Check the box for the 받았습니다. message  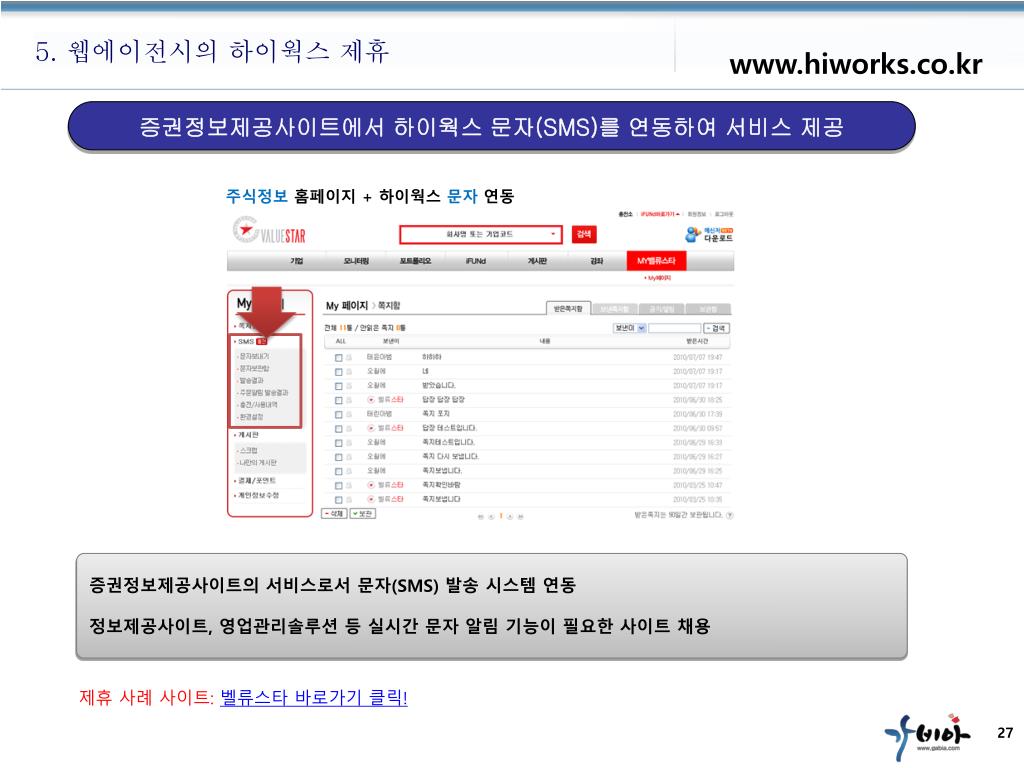(338, 386)
